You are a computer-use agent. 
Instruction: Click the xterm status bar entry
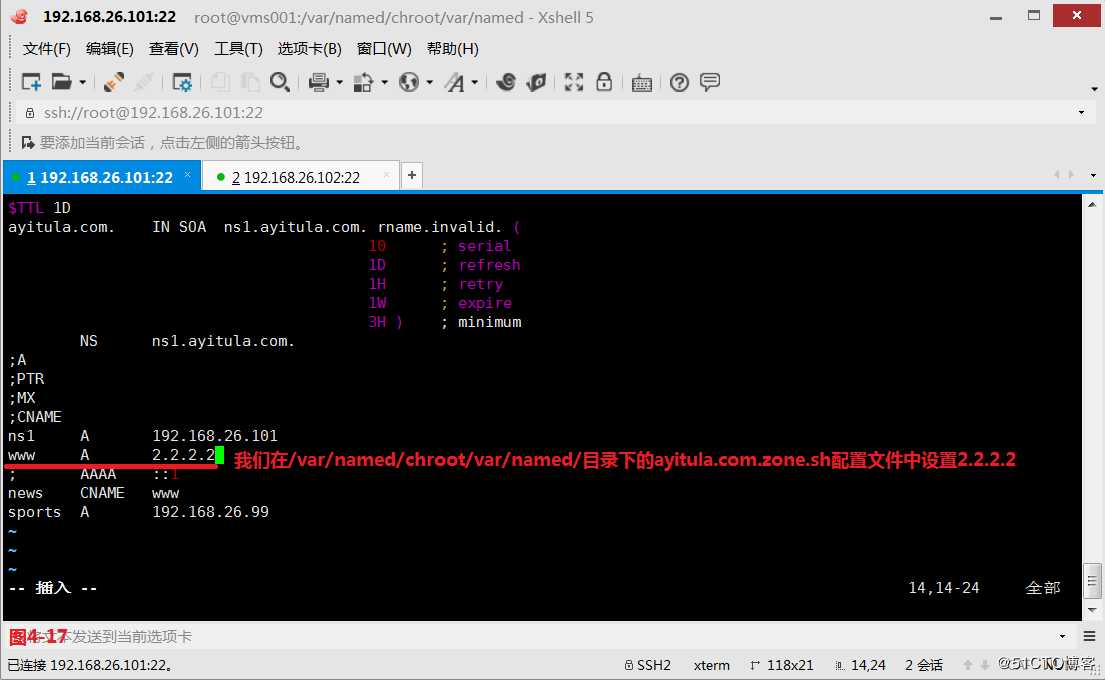(712, 665)
